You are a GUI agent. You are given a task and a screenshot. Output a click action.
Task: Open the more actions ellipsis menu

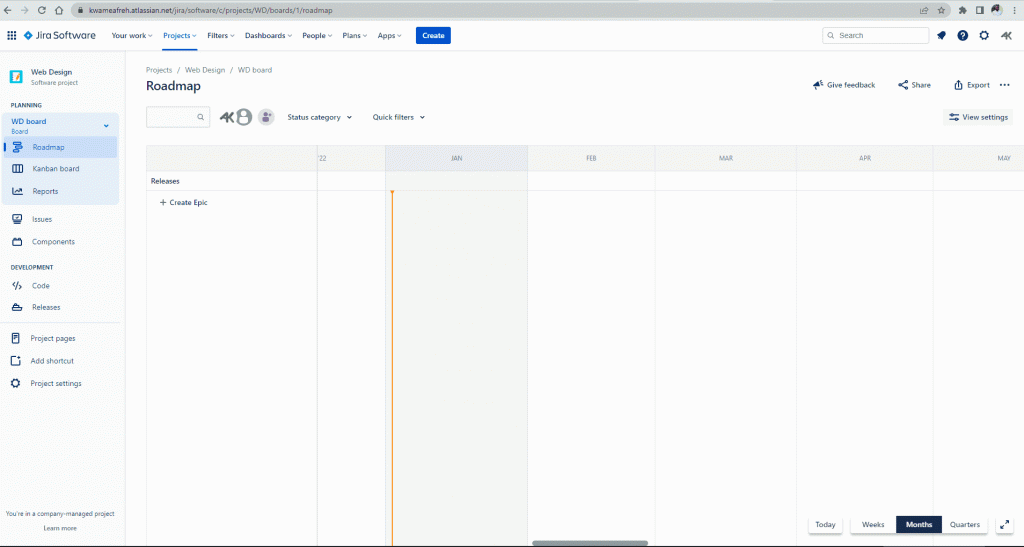pos(1004,85)
